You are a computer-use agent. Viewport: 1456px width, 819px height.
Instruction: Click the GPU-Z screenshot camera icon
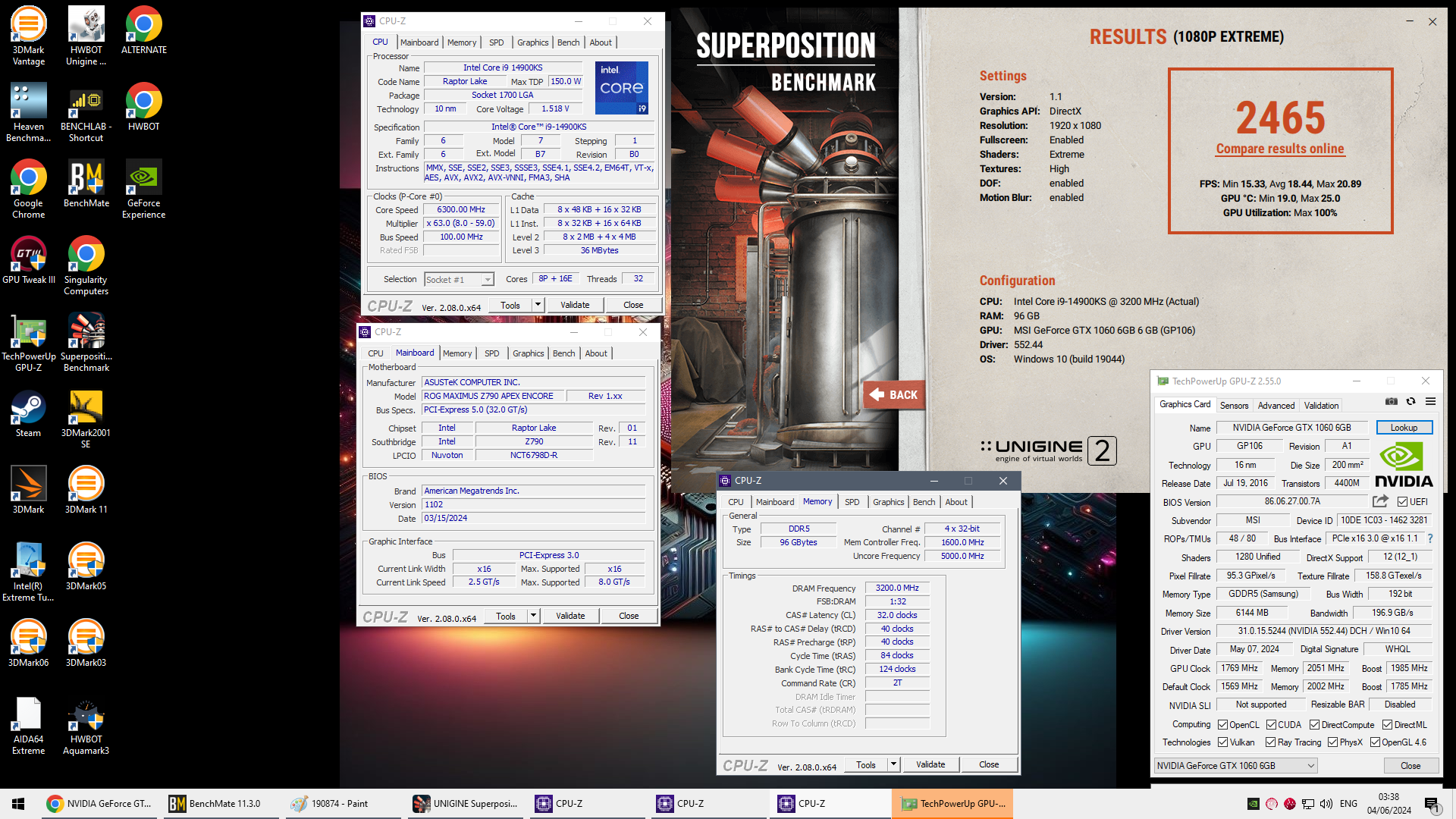(x=1392, y=402)
